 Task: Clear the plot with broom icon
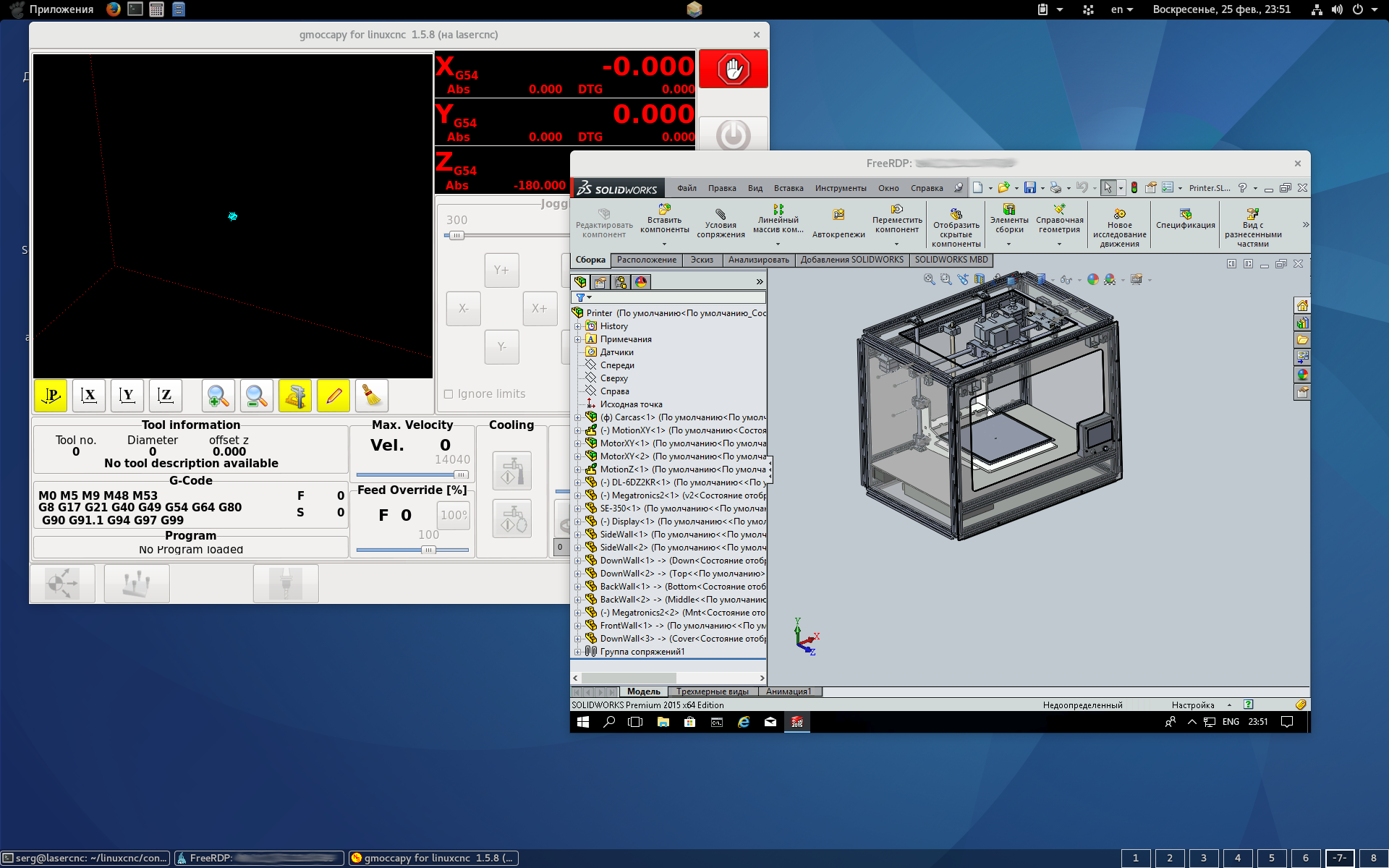point(371,396)
